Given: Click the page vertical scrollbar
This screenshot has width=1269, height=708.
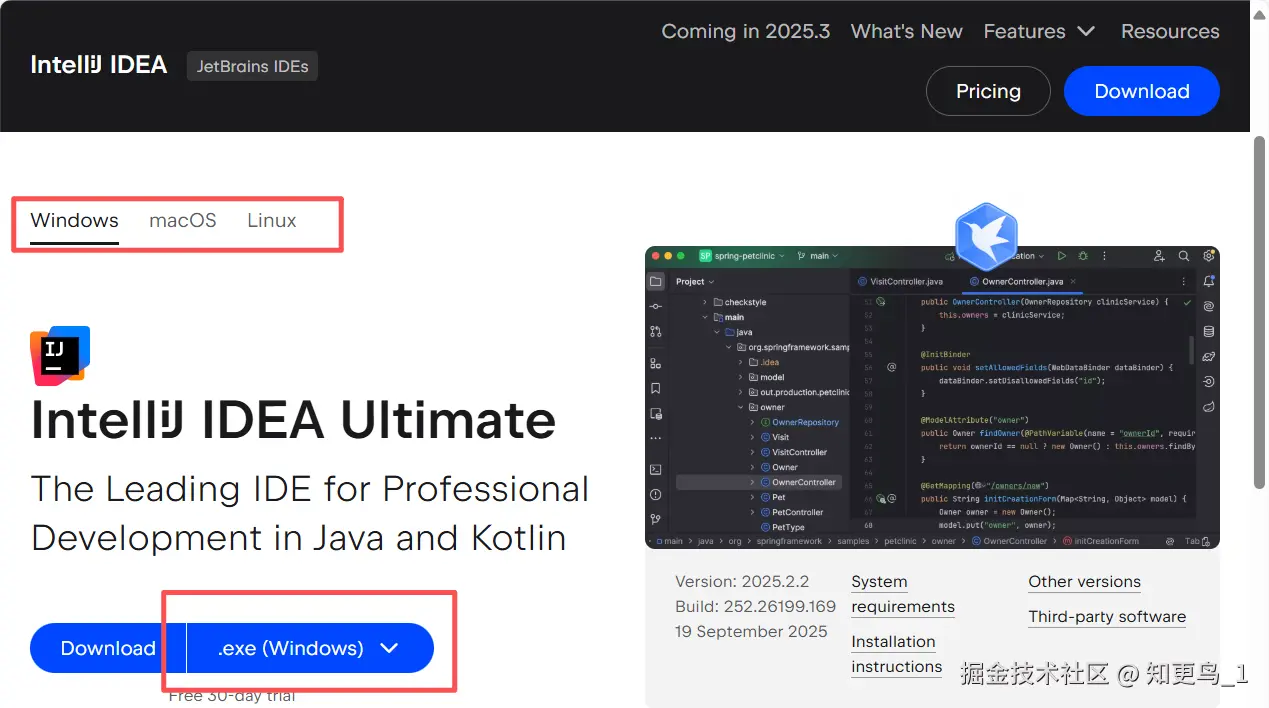Looking at the screenshot, I should pos(1260,311).
